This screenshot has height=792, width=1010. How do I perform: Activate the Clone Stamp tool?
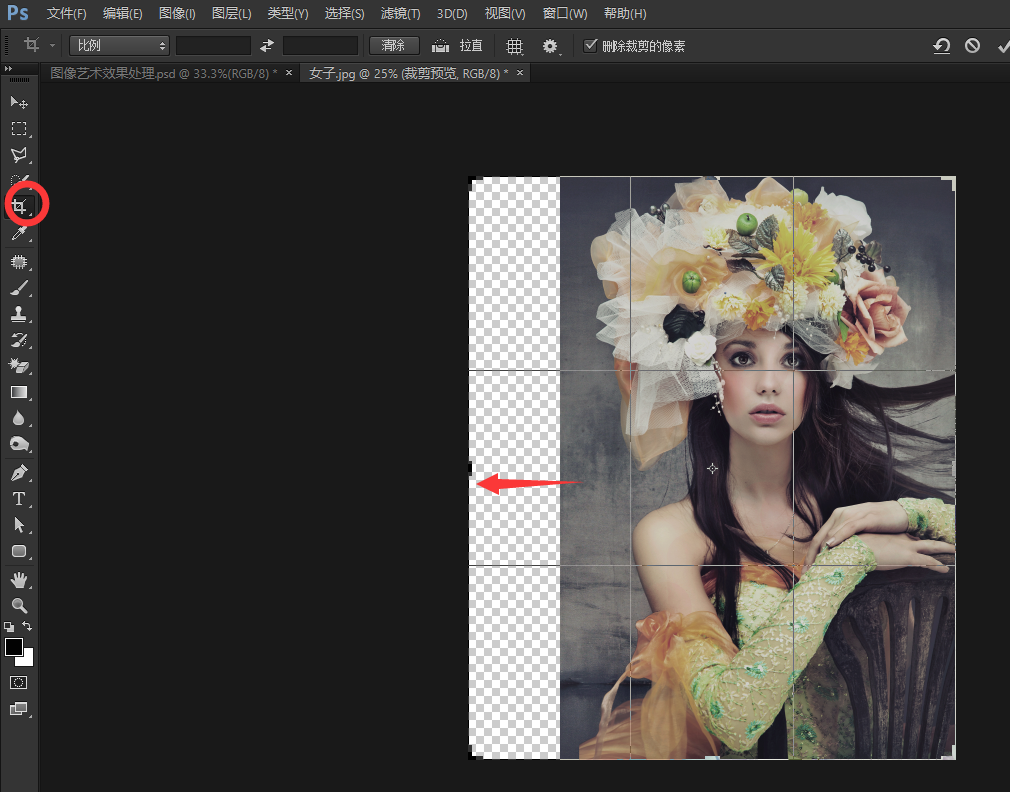(x=18, y=314)
